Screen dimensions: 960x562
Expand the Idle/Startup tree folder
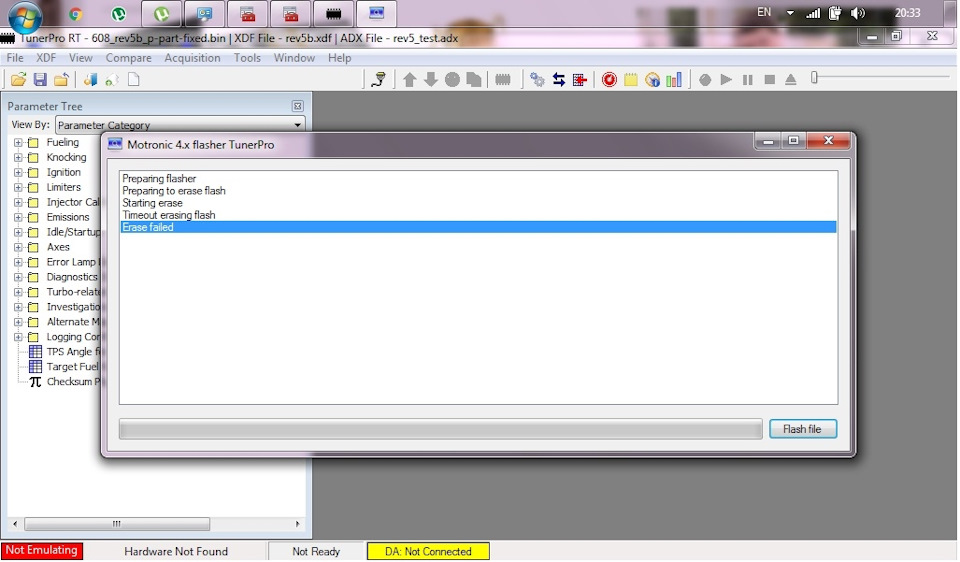pyautogui.click(x=18, y=232)
